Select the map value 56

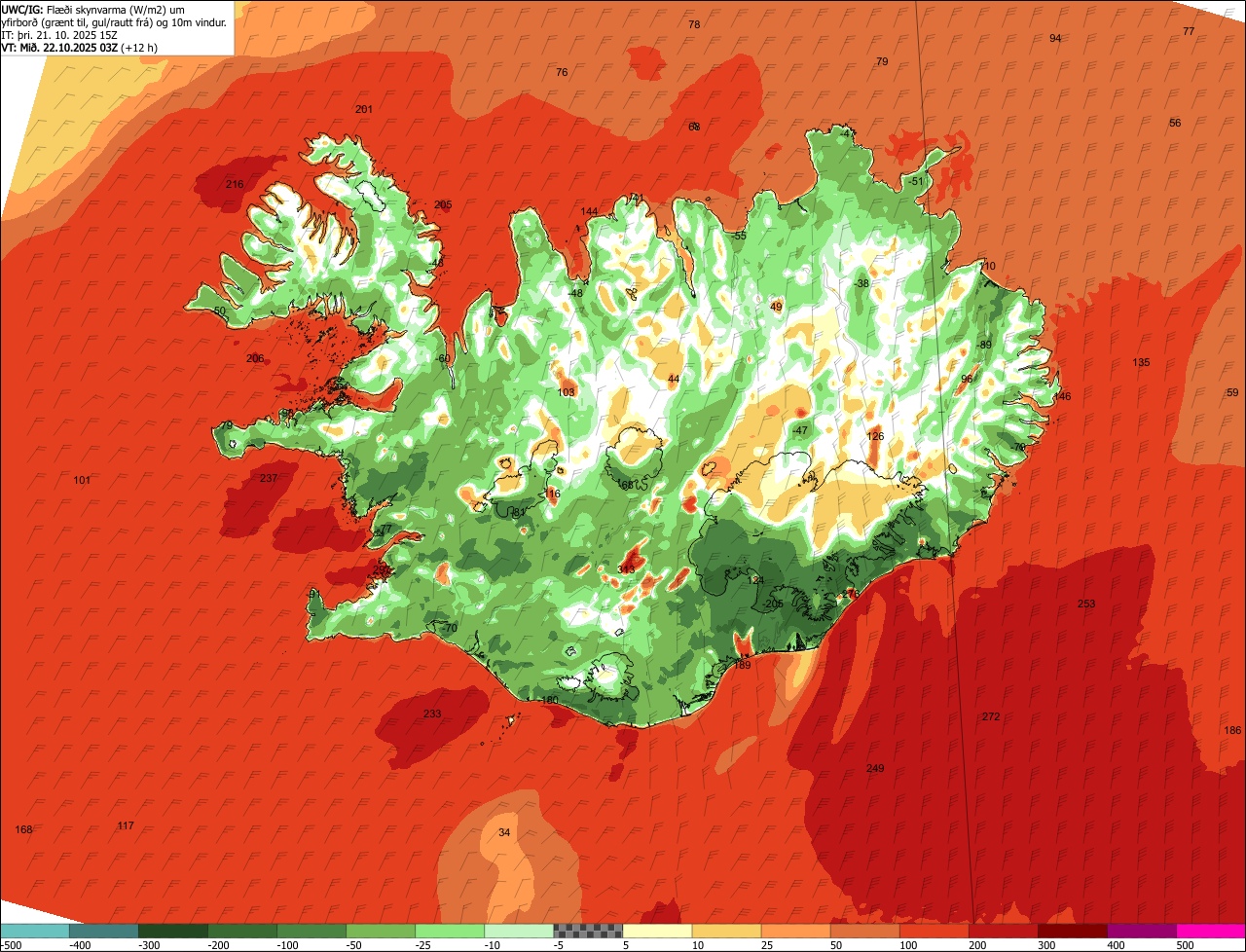click(1175, 124)
